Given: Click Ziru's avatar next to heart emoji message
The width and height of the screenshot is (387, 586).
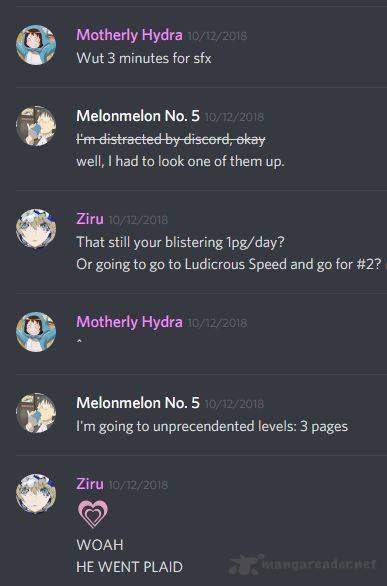Looking at the screenshot, I should (36, 494).
